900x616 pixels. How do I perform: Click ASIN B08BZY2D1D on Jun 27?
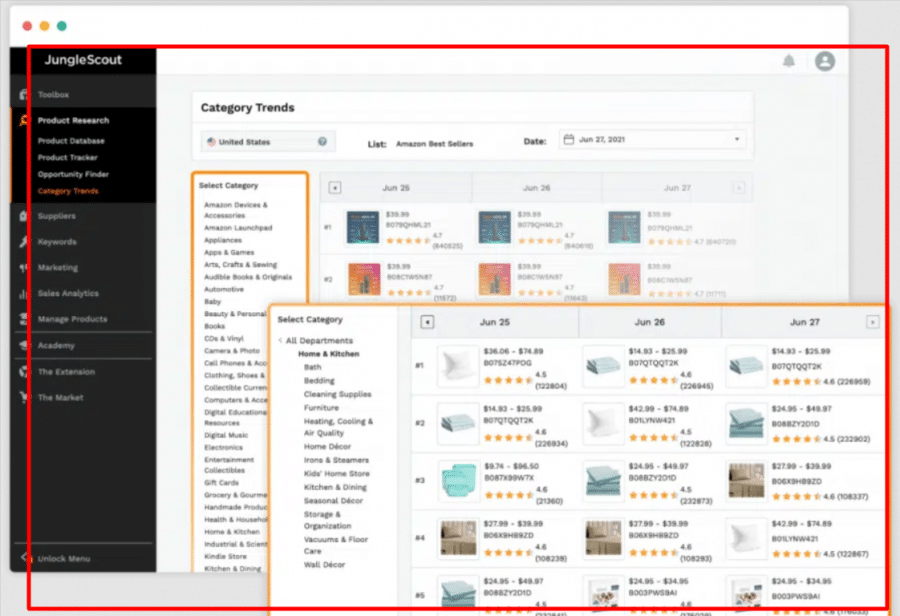(796, 424)
